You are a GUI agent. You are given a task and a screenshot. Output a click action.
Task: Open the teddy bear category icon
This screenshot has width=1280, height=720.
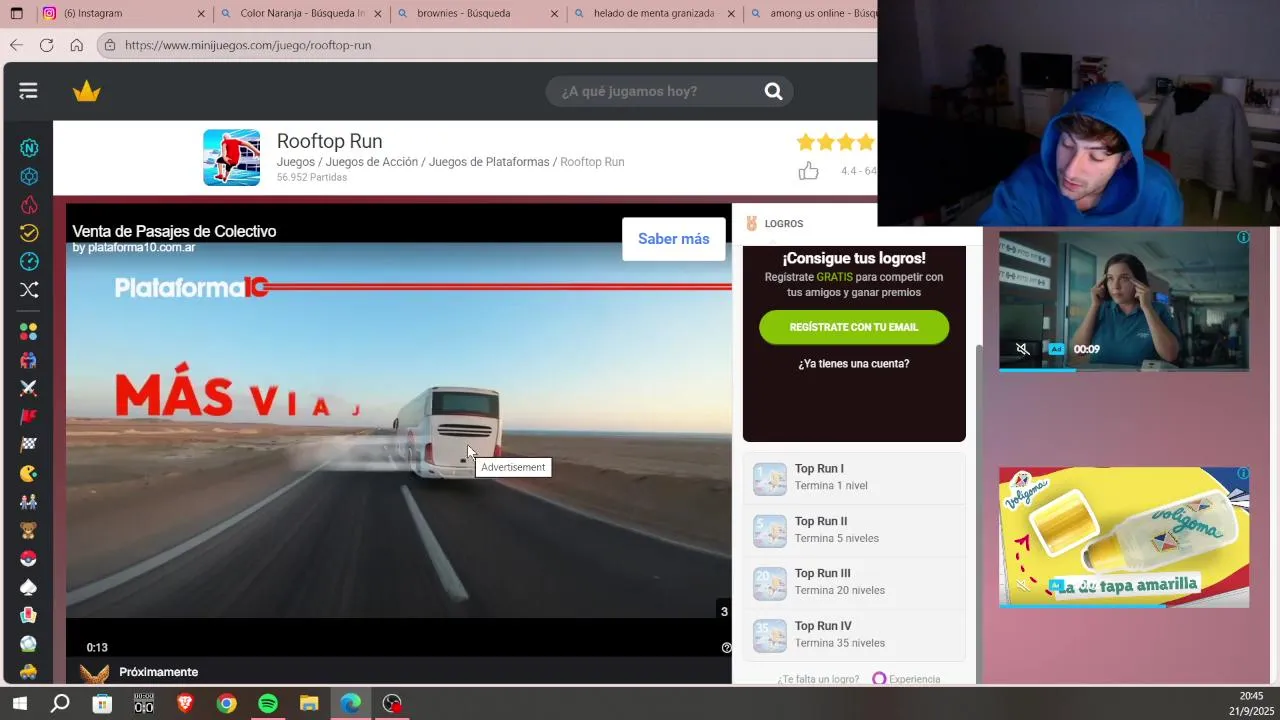tap(29, 530)
